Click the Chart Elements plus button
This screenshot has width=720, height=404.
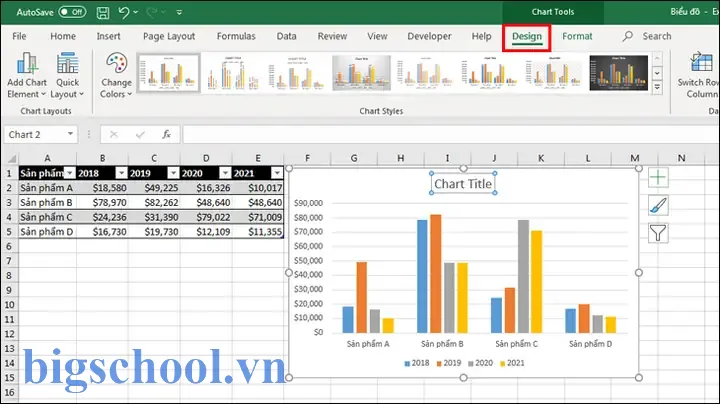658,177
